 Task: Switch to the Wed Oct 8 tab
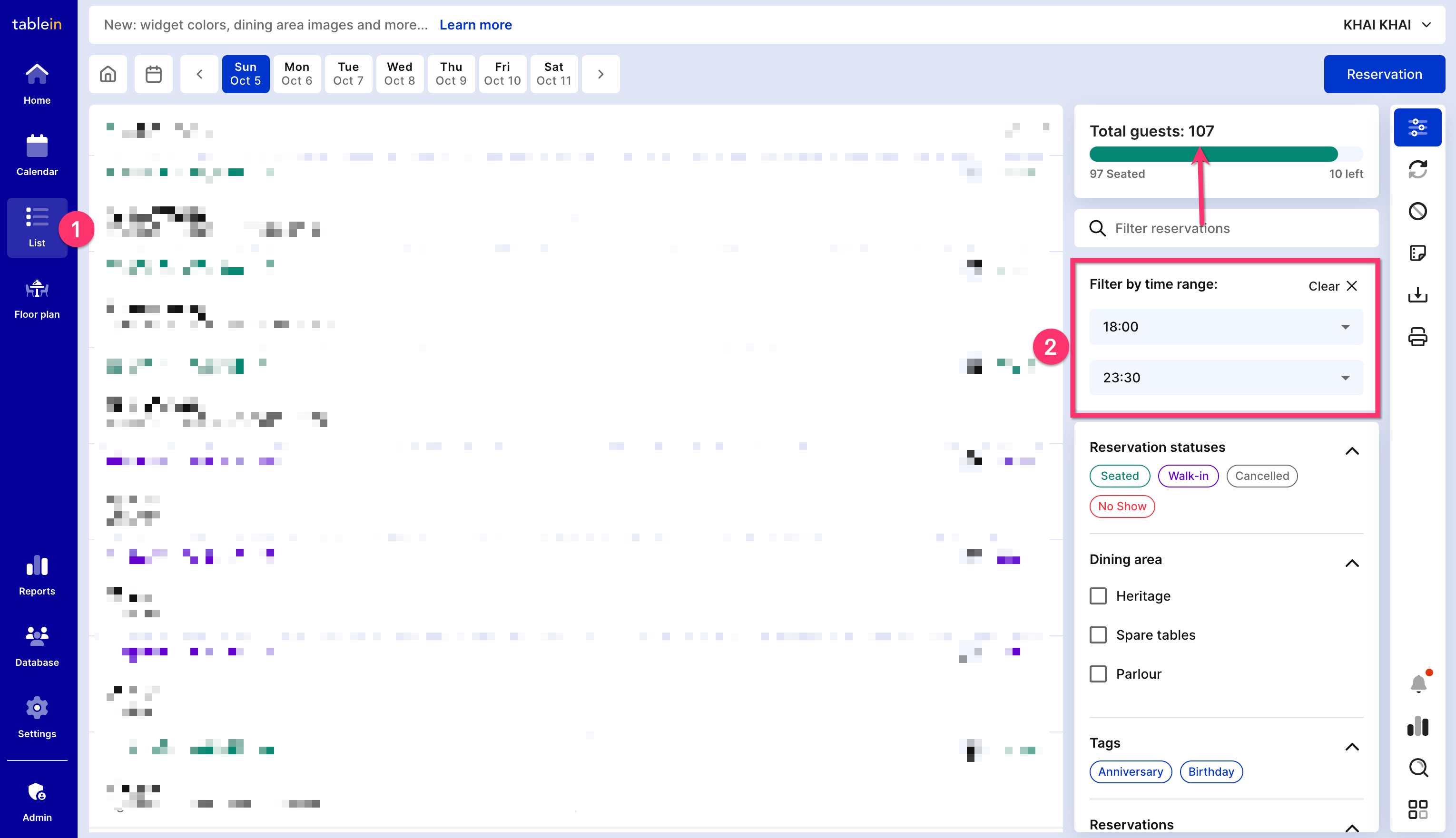click(399, 74)
